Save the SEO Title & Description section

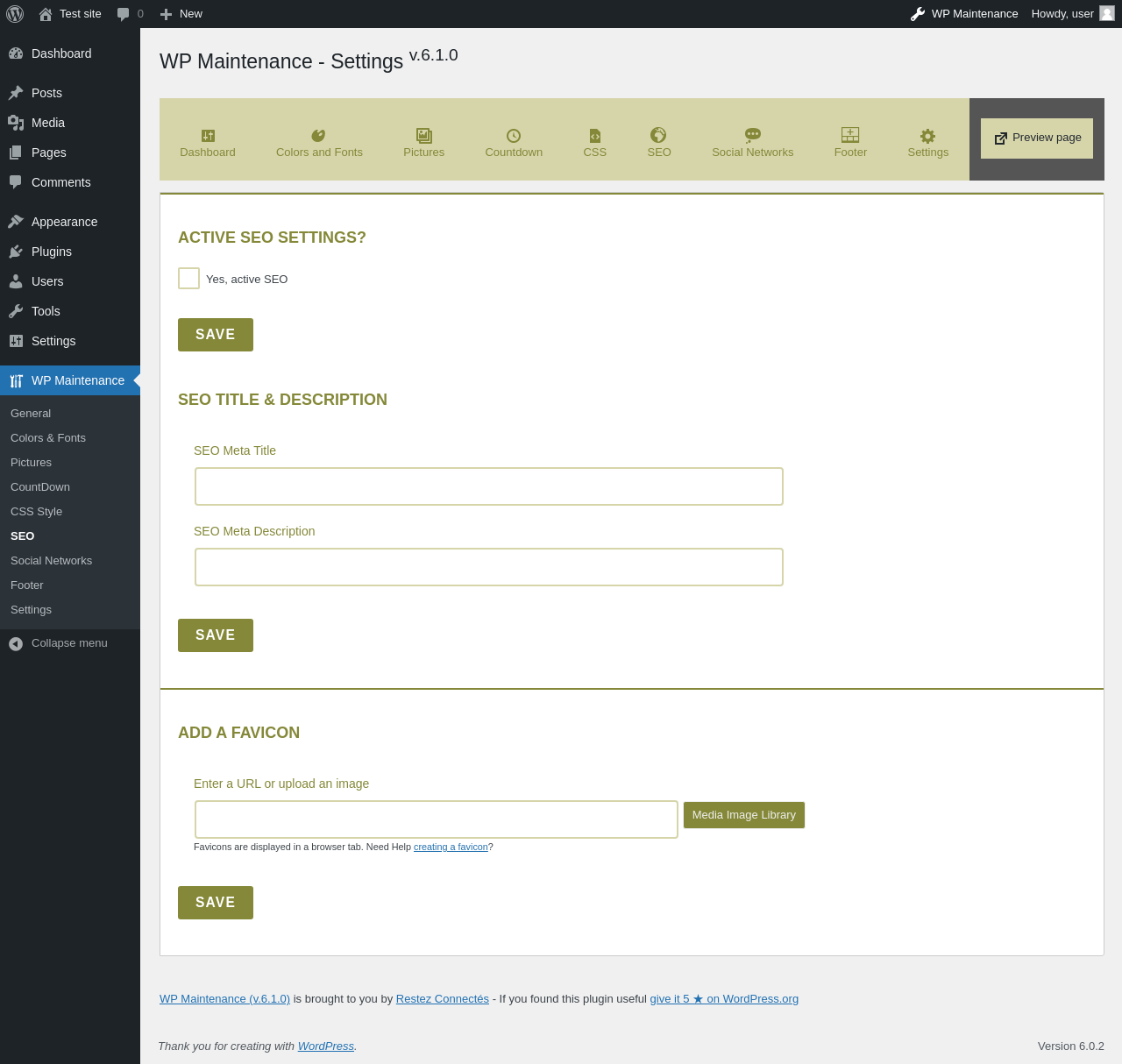pos(216,635)
